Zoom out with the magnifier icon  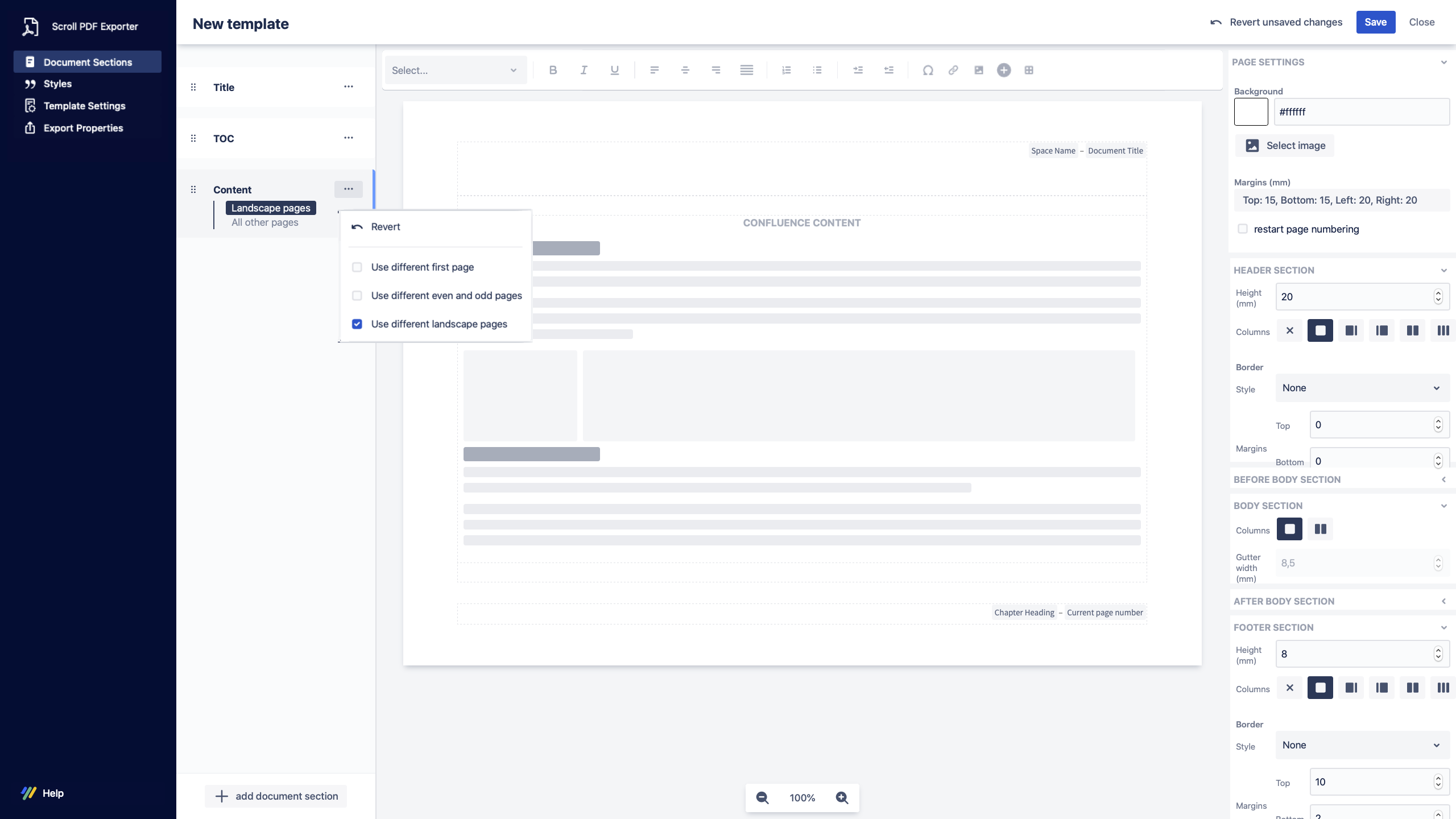(762, 797)
